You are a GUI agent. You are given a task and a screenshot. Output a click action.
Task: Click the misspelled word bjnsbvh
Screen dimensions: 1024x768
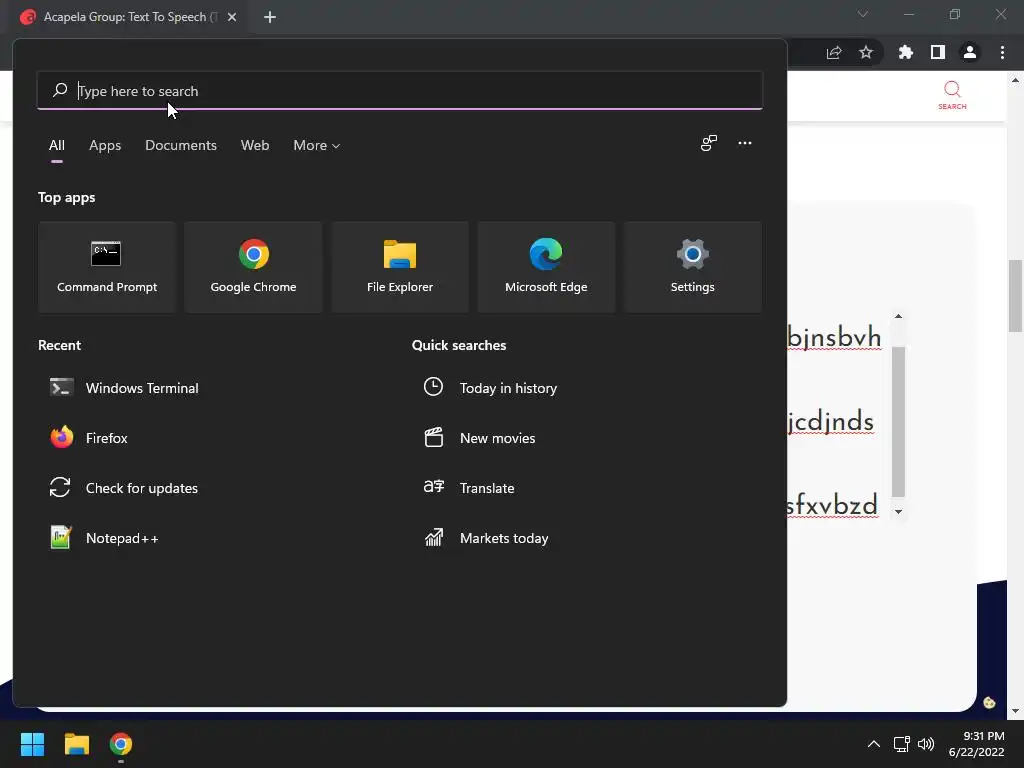834,337
